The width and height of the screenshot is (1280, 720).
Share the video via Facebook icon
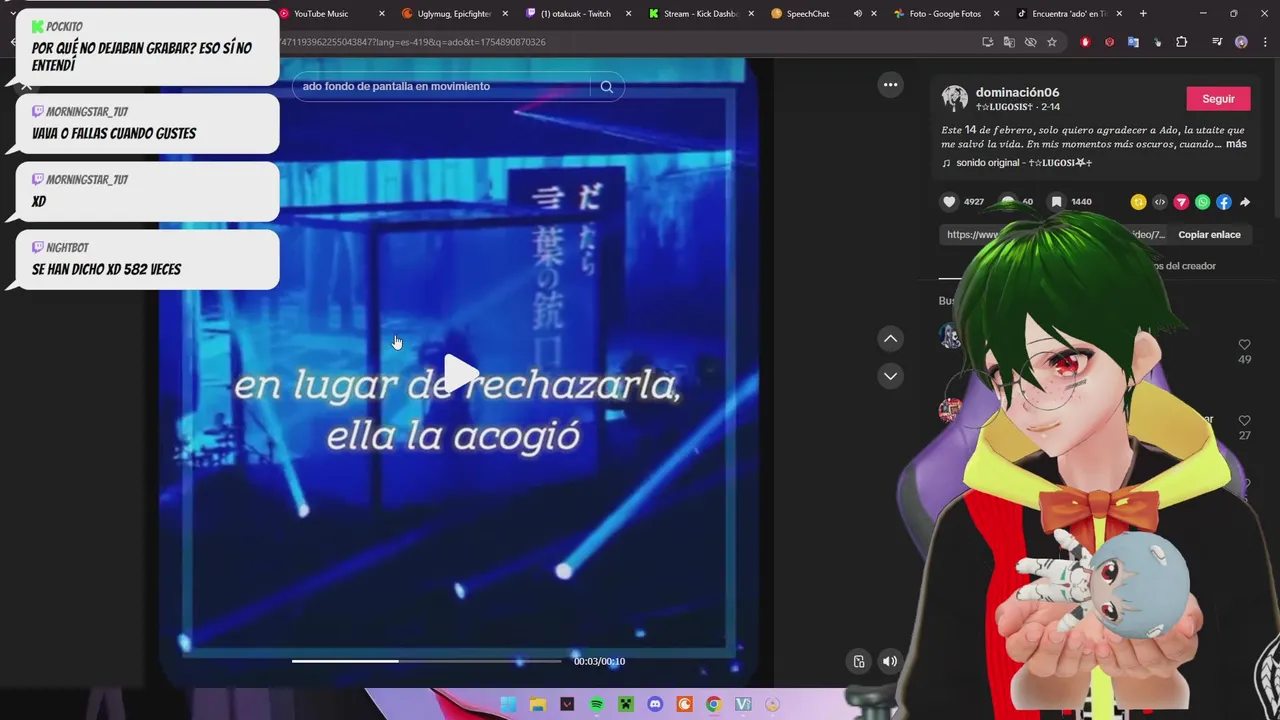(x=1224, y=202)
